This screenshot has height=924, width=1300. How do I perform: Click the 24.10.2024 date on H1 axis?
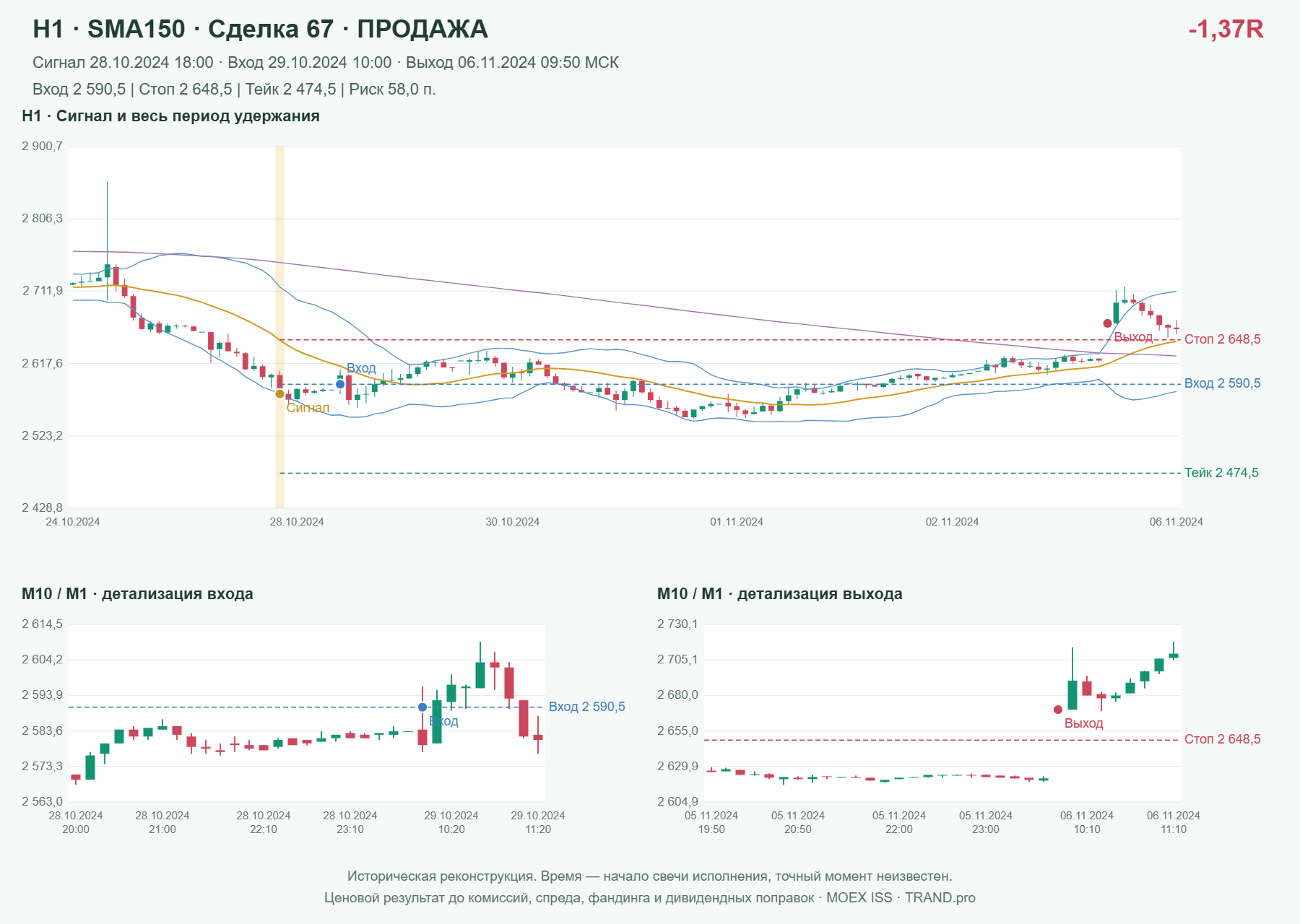73,522
